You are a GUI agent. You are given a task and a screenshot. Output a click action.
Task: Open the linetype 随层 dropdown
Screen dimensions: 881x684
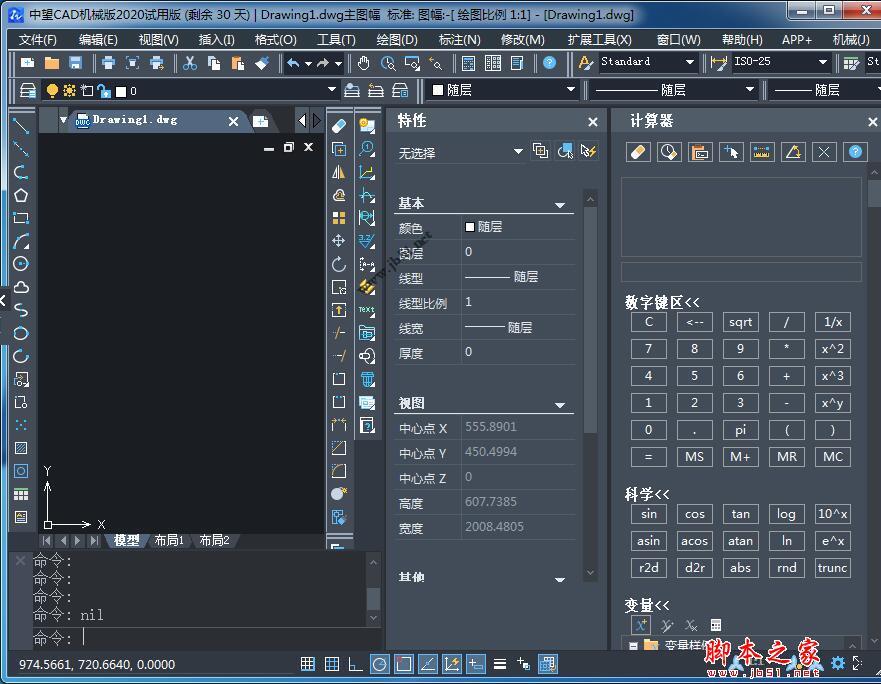point(750,90)
